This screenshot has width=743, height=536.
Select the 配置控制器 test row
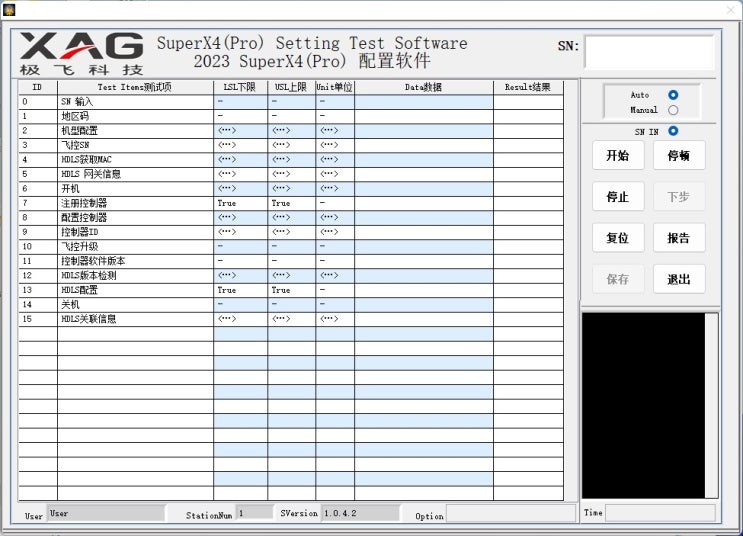291,218
